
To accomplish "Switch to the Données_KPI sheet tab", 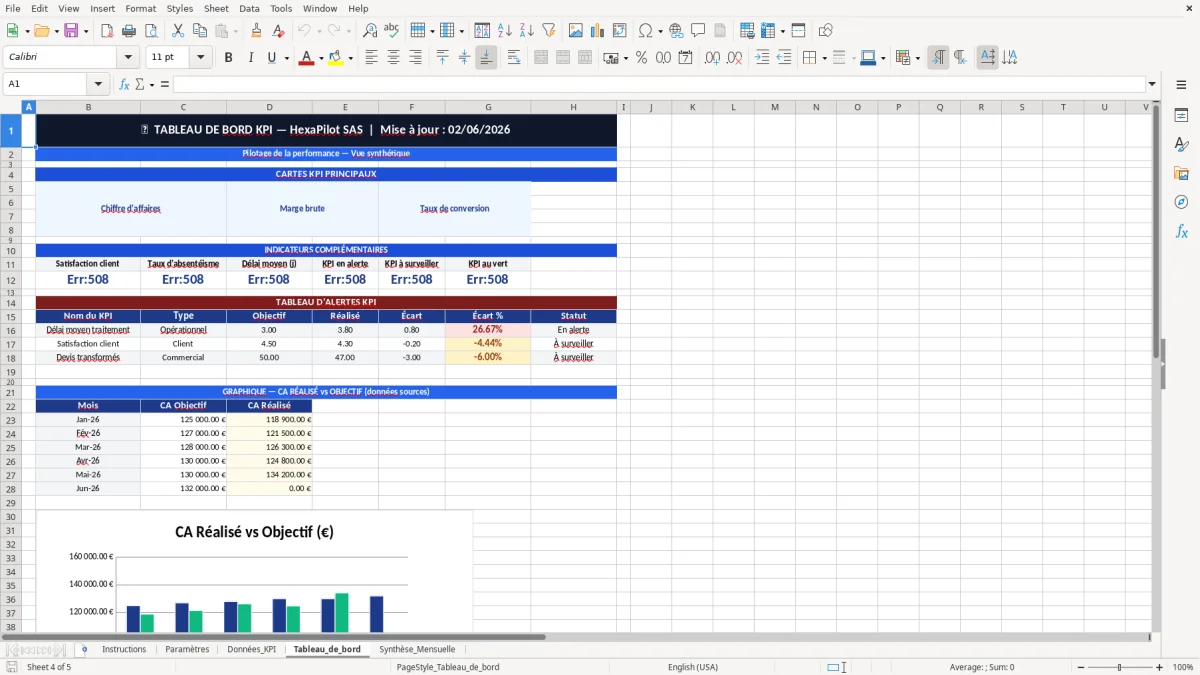I will (251, 649).
